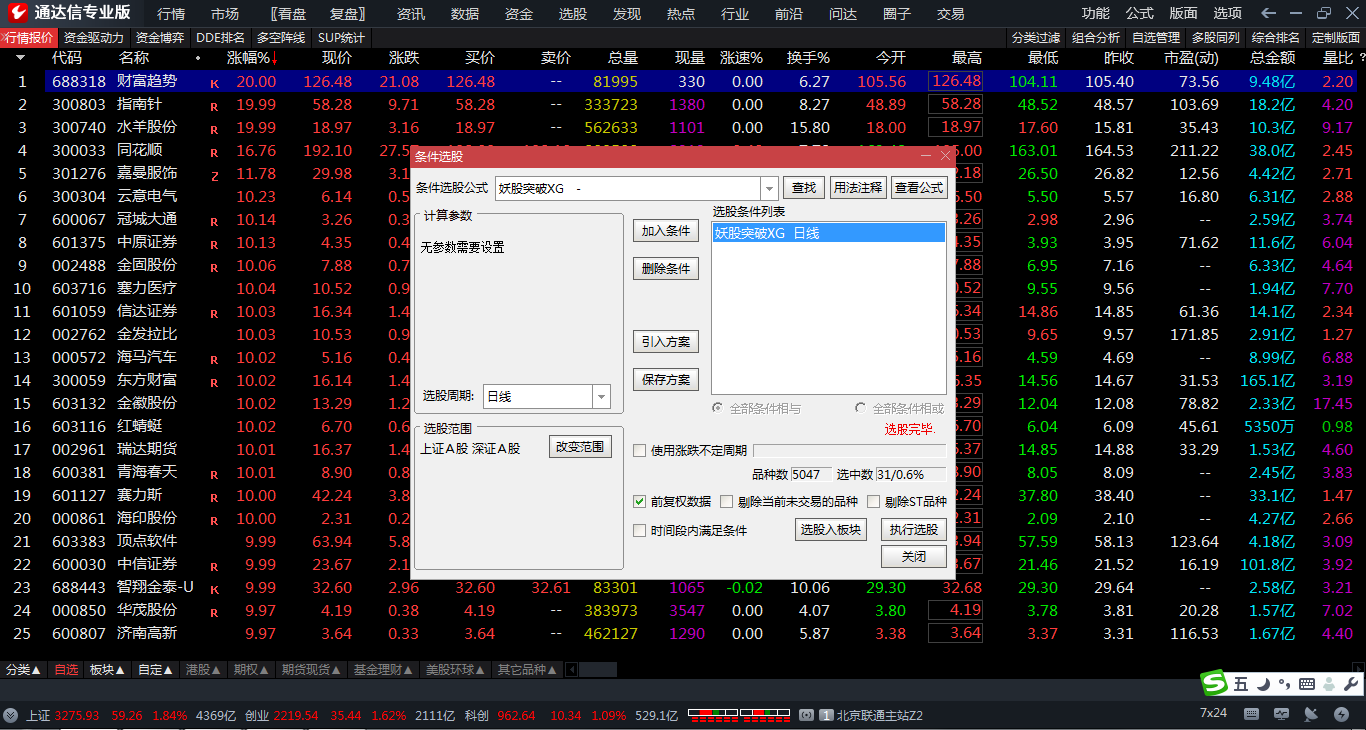Select 全部条件相与 radio button
Image resolution: width=1366 pixels, height=730 pixels.
pos(718,408)
